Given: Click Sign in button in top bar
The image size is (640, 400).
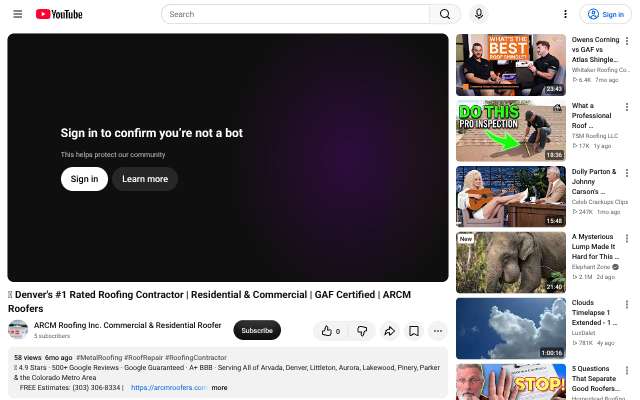Looking at the screenshot, I should 606,14.
